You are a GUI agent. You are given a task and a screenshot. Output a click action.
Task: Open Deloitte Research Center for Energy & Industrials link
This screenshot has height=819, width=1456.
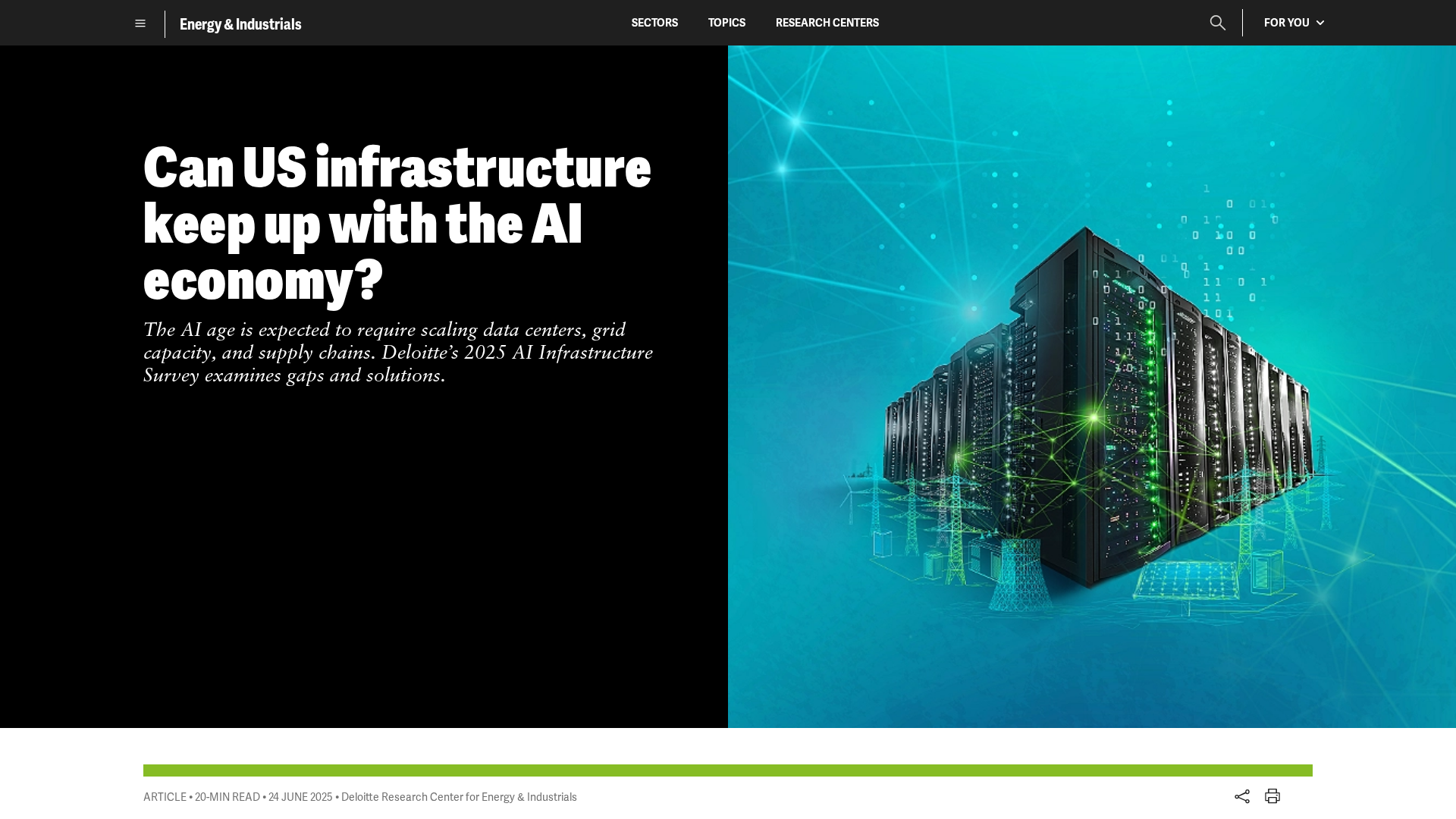(459, 797)
